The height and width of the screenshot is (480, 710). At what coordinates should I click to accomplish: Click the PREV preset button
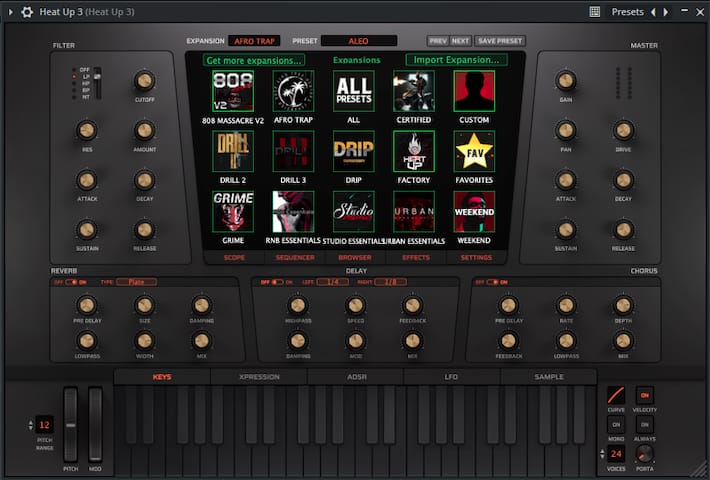[x=438, y=41]
